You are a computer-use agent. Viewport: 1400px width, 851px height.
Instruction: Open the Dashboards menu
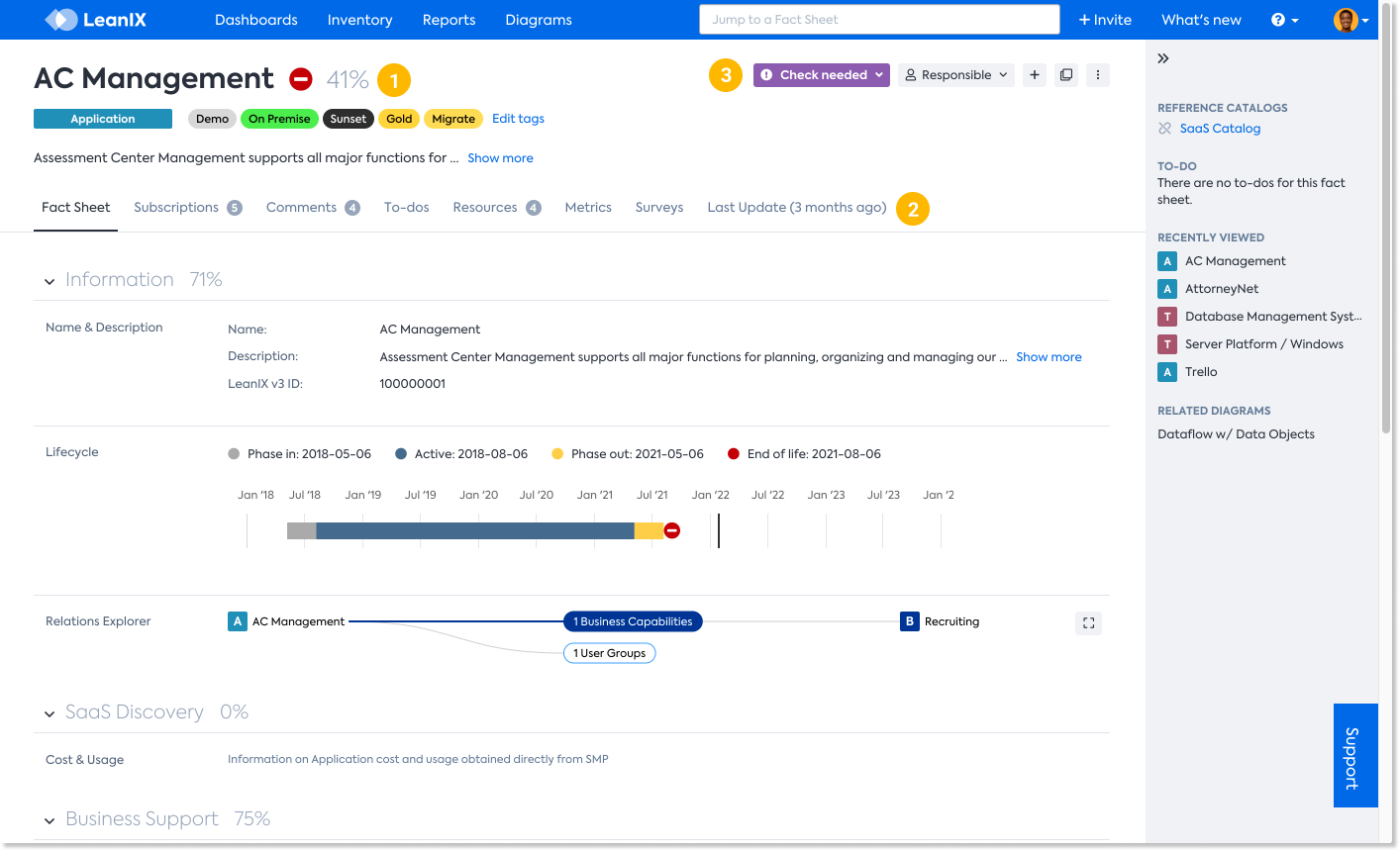click(256, 20)
